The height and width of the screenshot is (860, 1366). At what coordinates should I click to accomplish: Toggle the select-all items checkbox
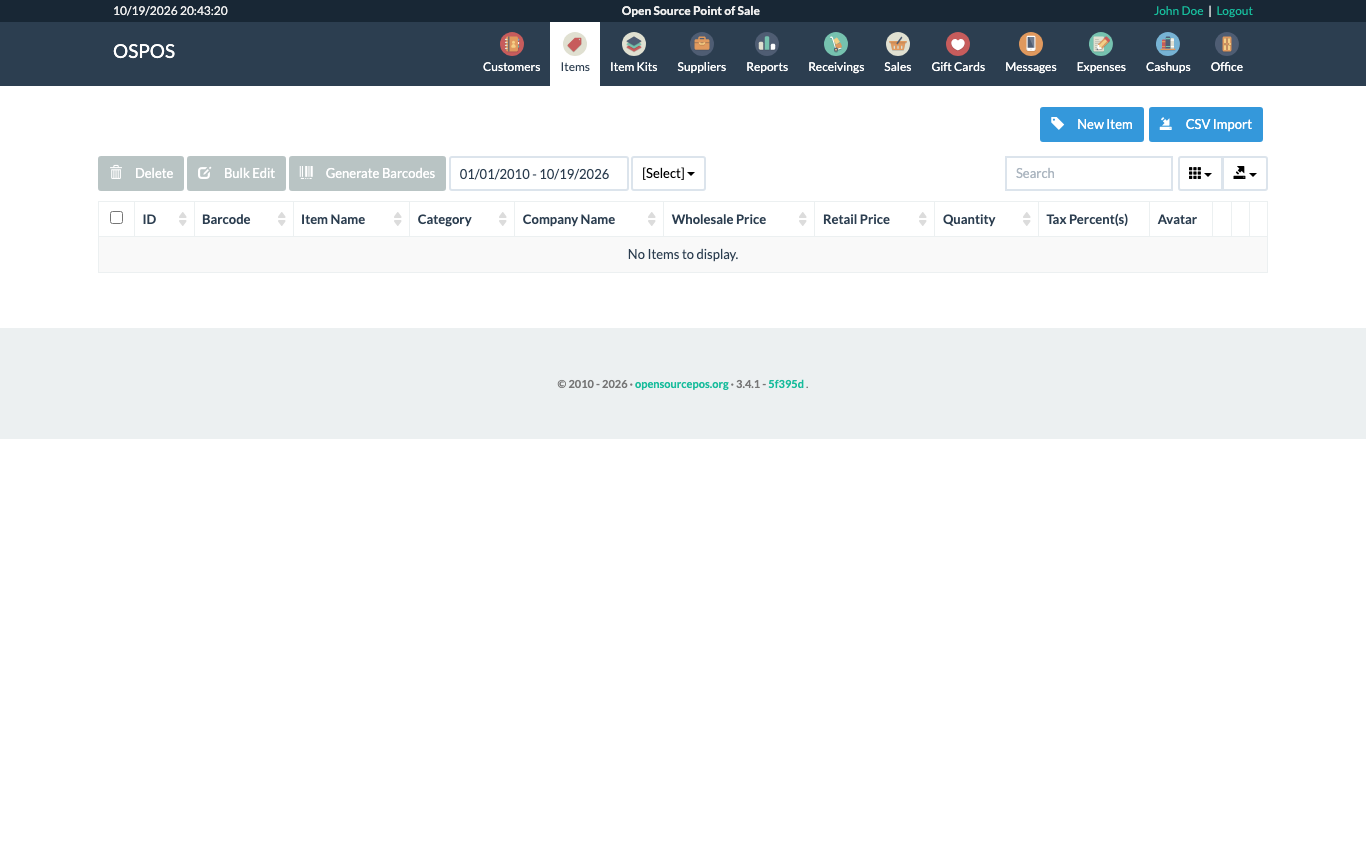(x=116, y=218)
